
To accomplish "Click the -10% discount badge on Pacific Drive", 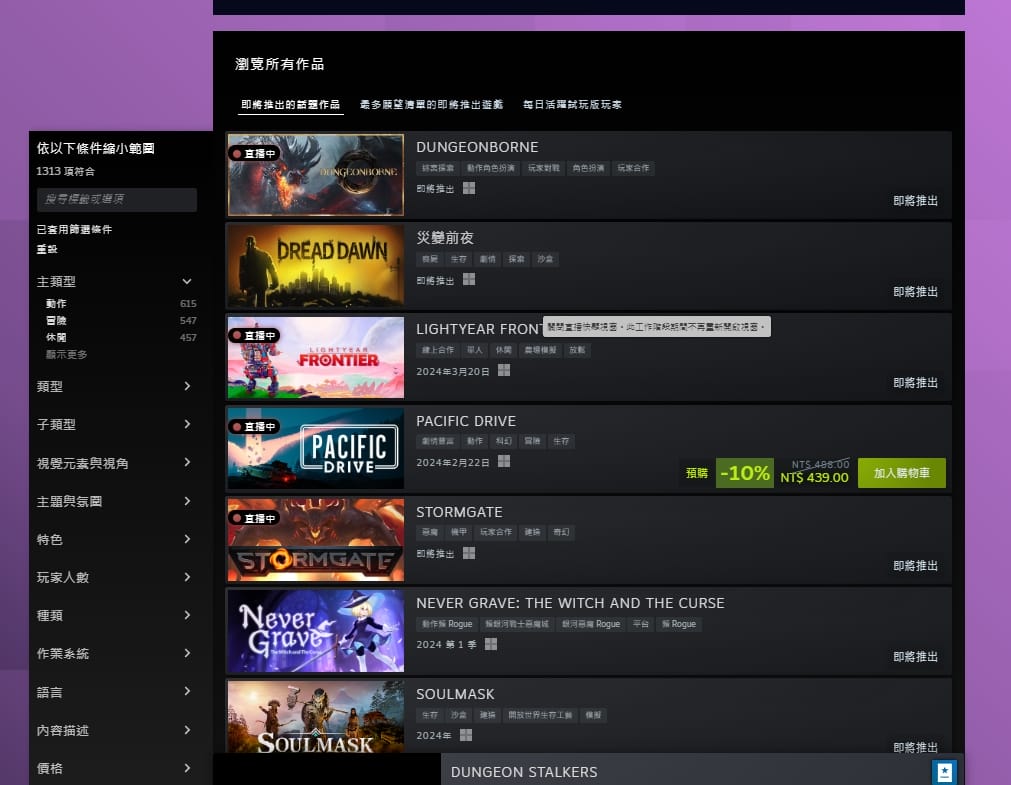I will pos(745,473).
